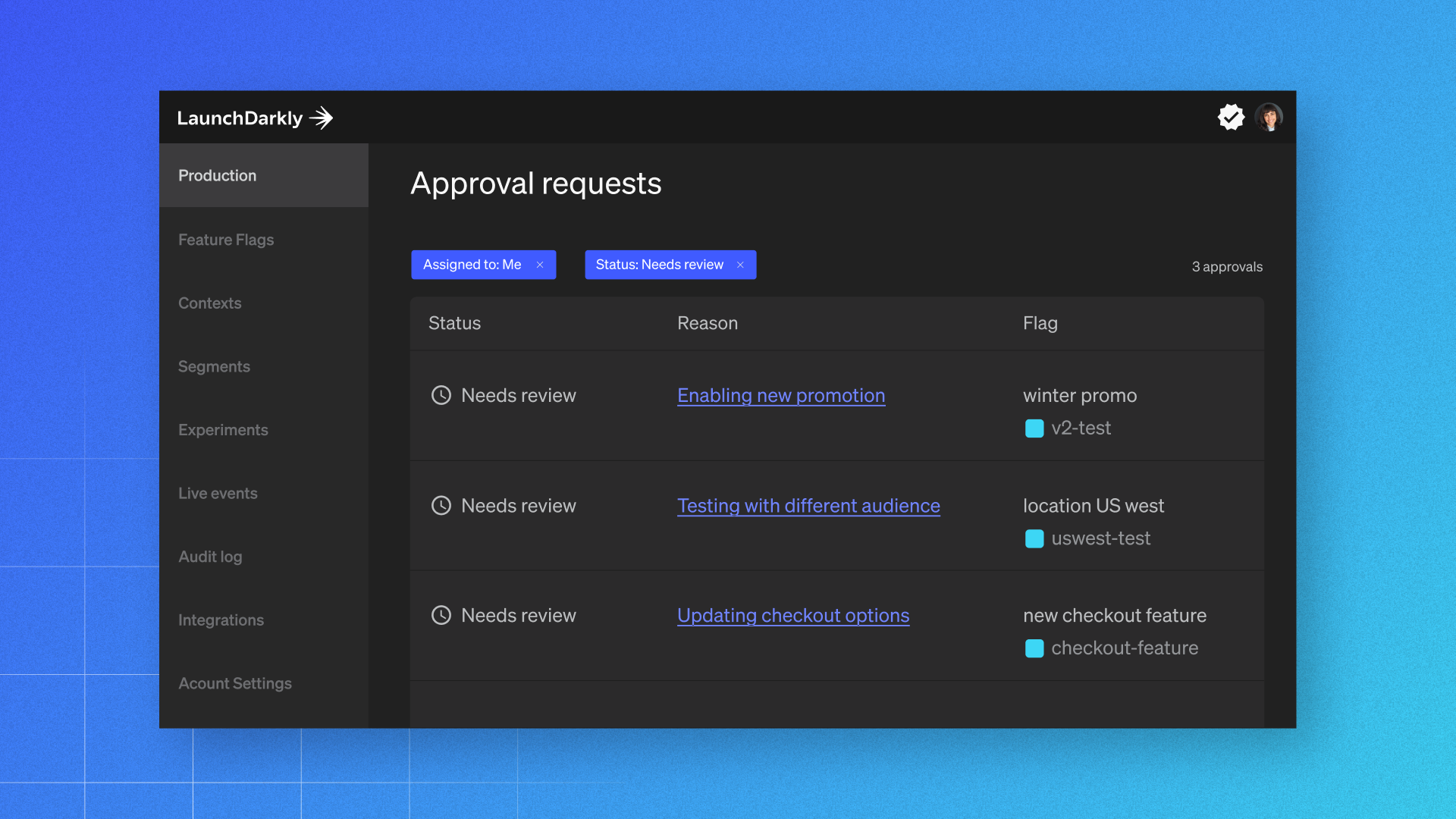Click the uswest-test cyan square icon
The image size is (1456, 819).
click(1034, 538)
